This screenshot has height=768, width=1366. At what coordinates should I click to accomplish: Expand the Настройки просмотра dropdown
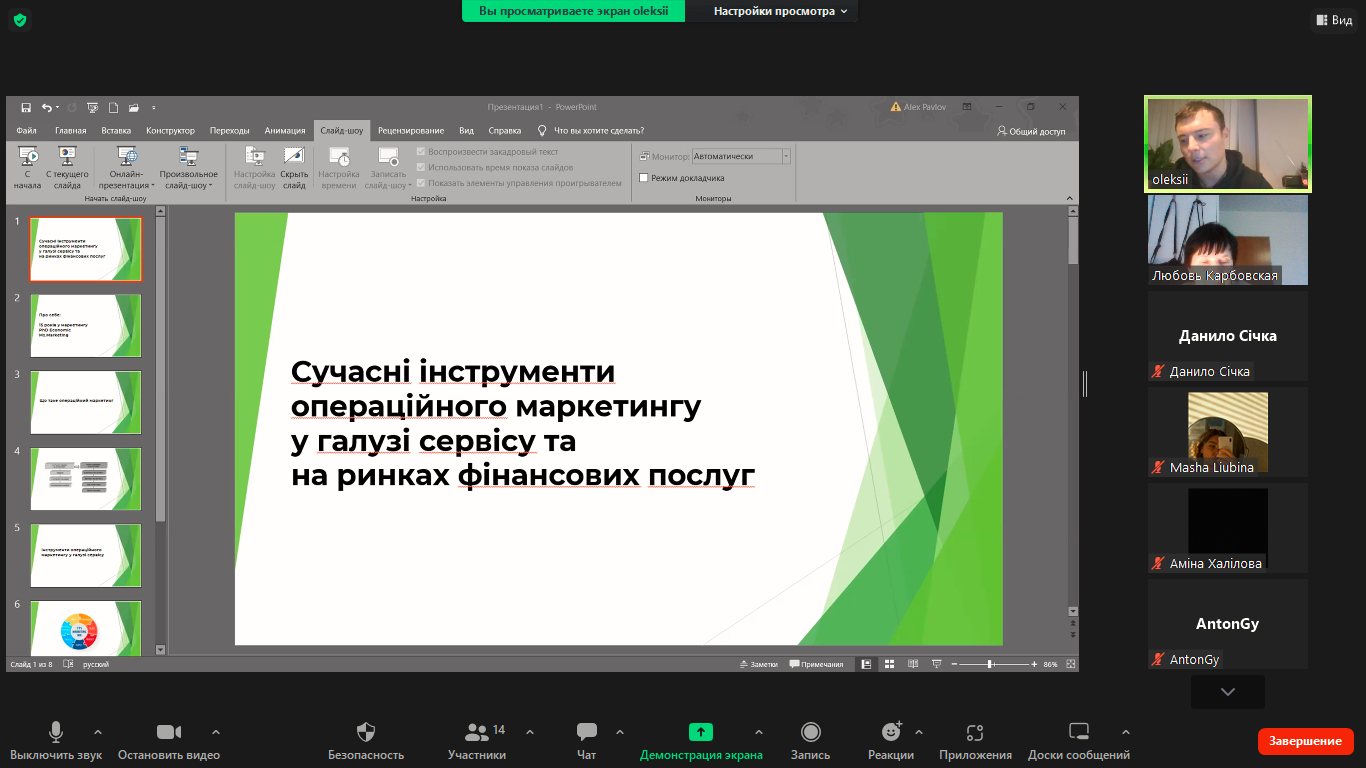pos(780,11)
